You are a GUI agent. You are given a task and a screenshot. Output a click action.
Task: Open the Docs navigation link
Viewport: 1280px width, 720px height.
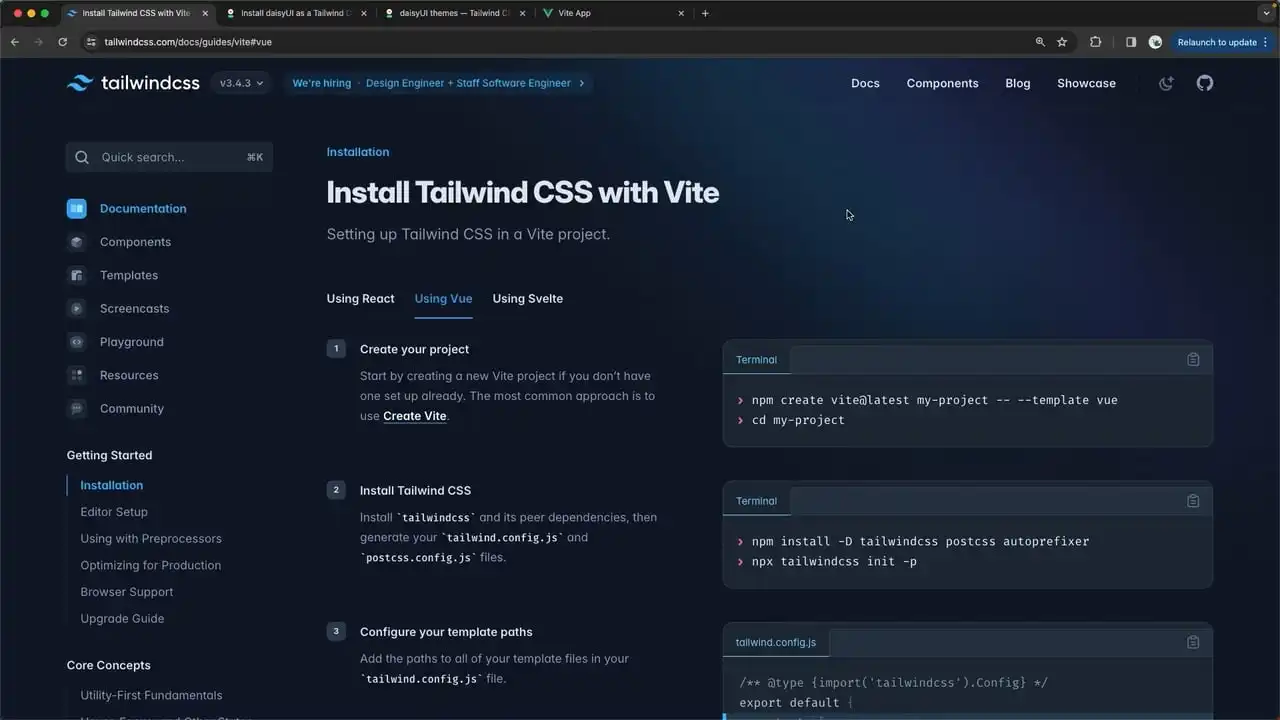(x=865, y=83)
